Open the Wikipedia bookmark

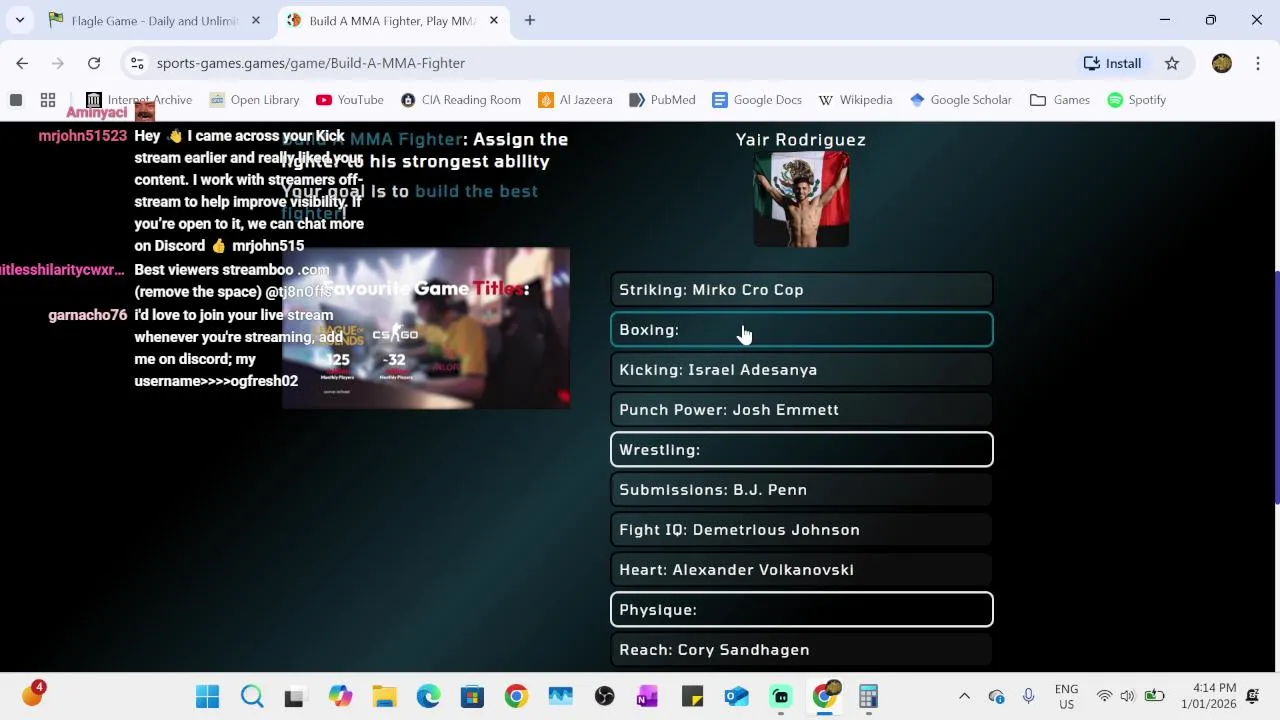[x=855, y=100]
